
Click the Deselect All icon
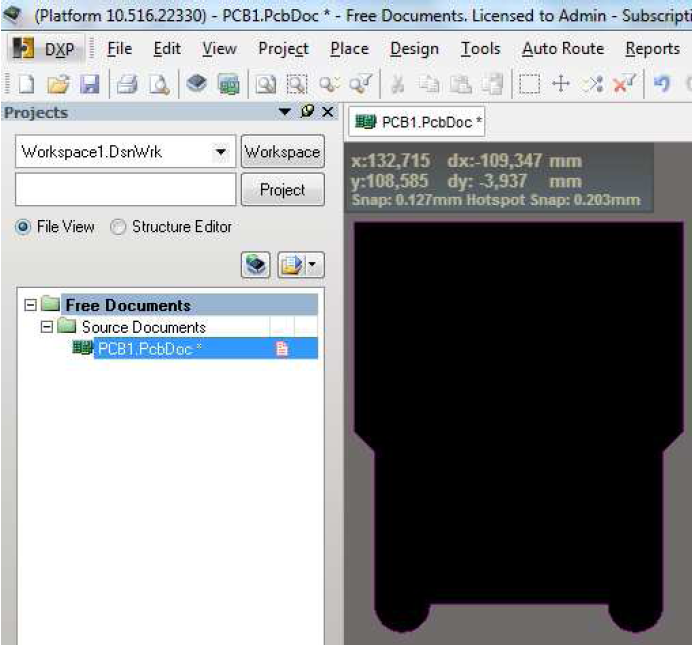tap(593, 83)
